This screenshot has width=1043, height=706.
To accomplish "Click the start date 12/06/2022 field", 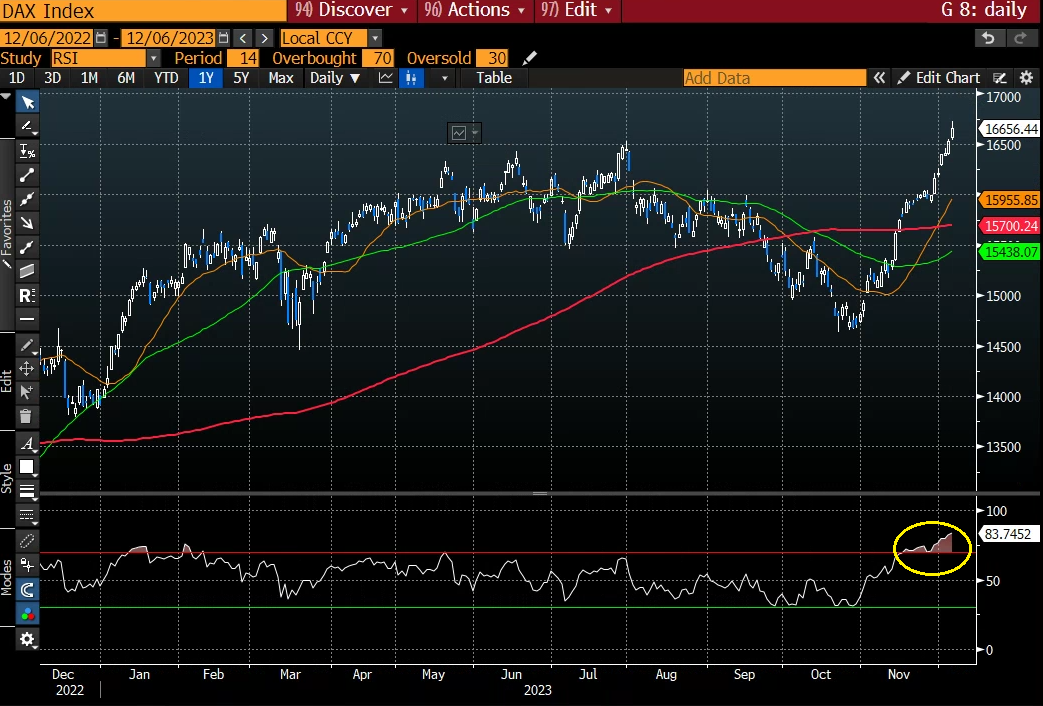I will click(47, 38).
